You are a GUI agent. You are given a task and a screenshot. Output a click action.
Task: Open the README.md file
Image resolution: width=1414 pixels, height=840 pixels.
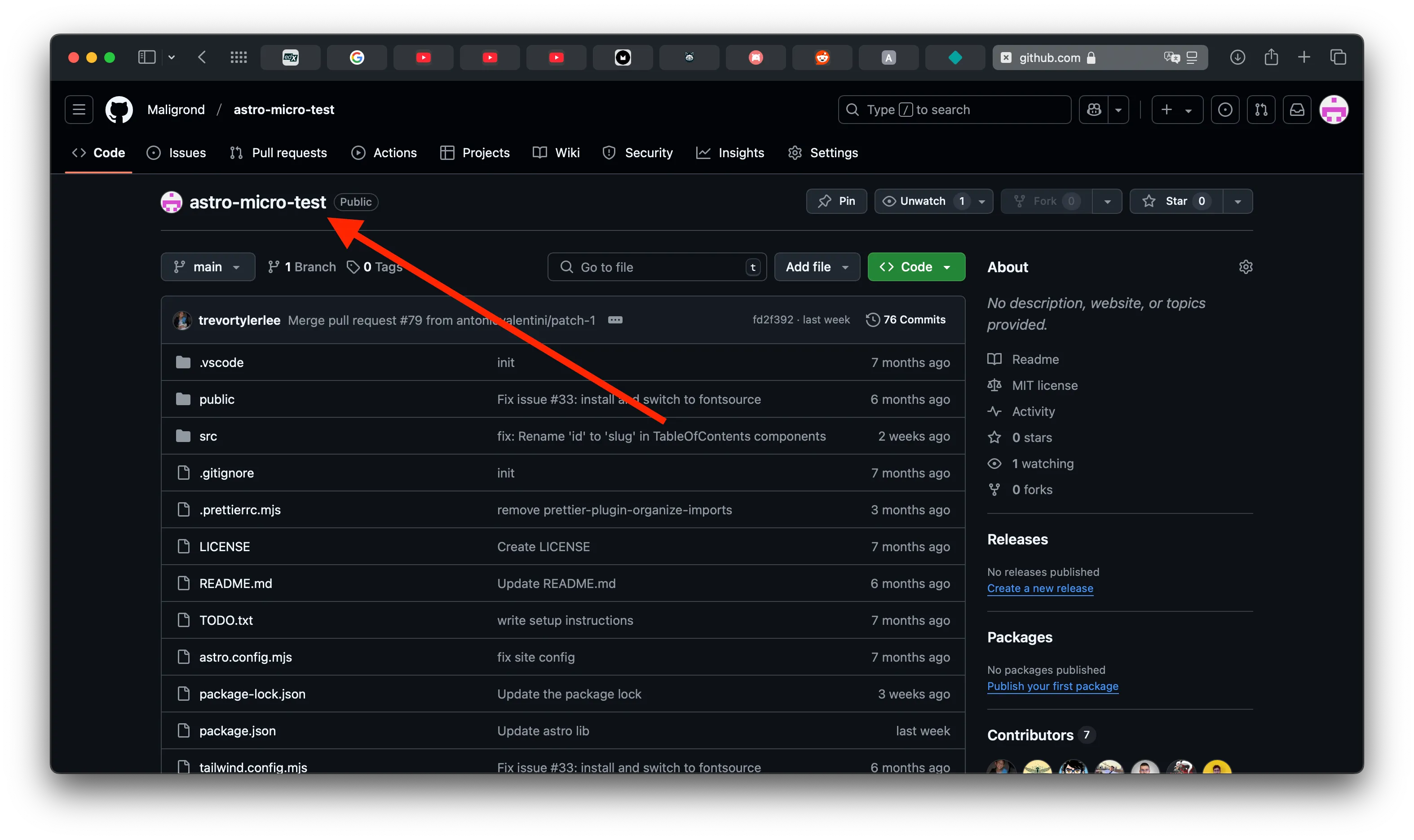235,583
